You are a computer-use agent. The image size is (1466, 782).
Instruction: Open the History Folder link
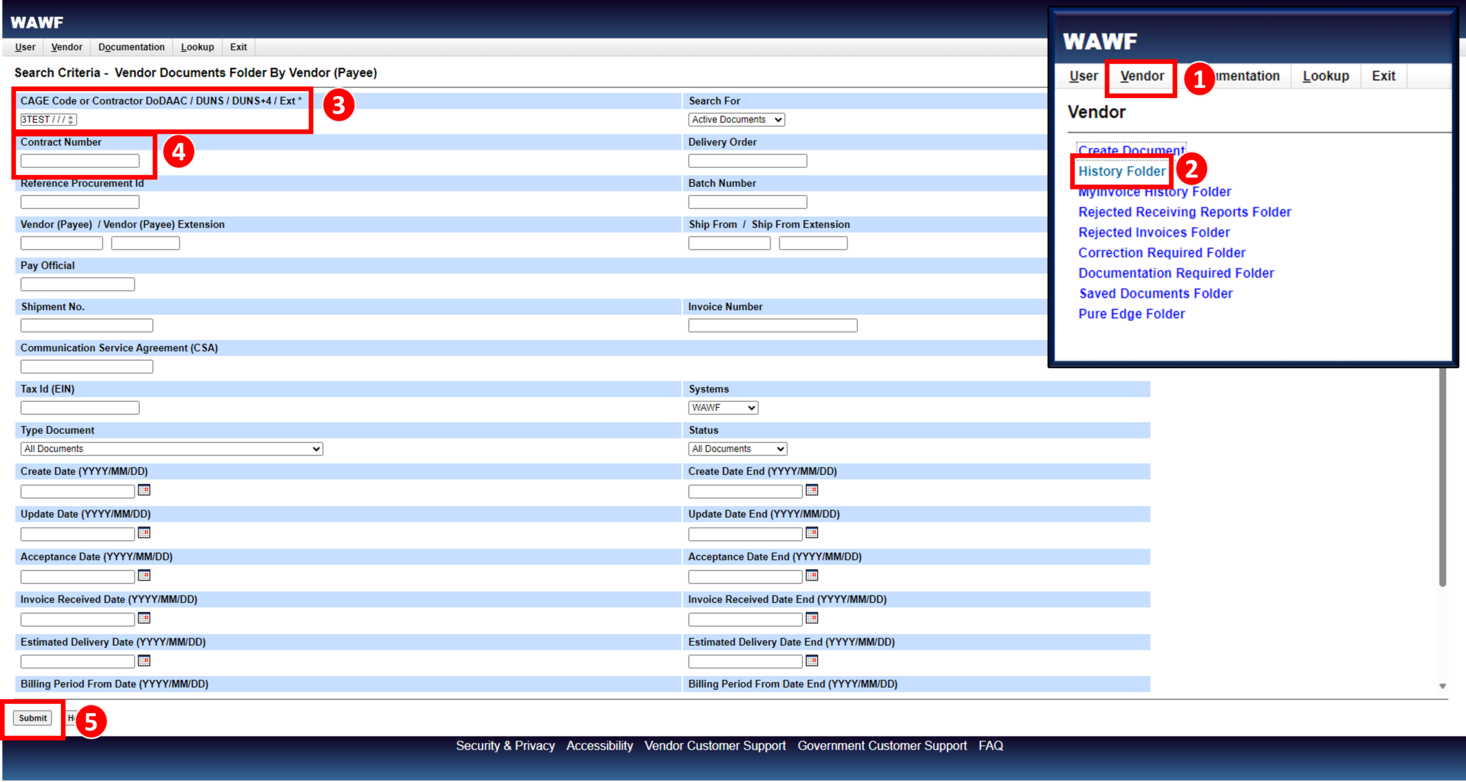click(1122, 171)
